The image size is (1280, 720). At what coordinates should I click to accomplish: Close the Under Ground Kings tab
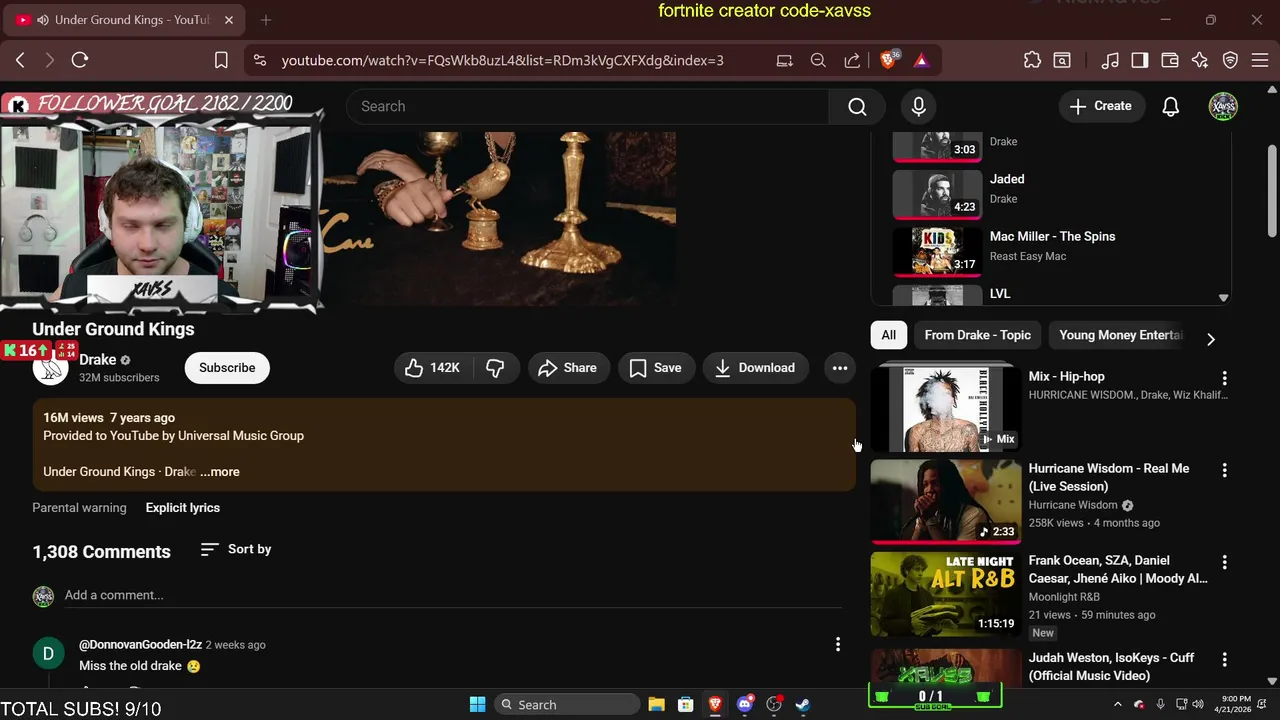[229, 20]
